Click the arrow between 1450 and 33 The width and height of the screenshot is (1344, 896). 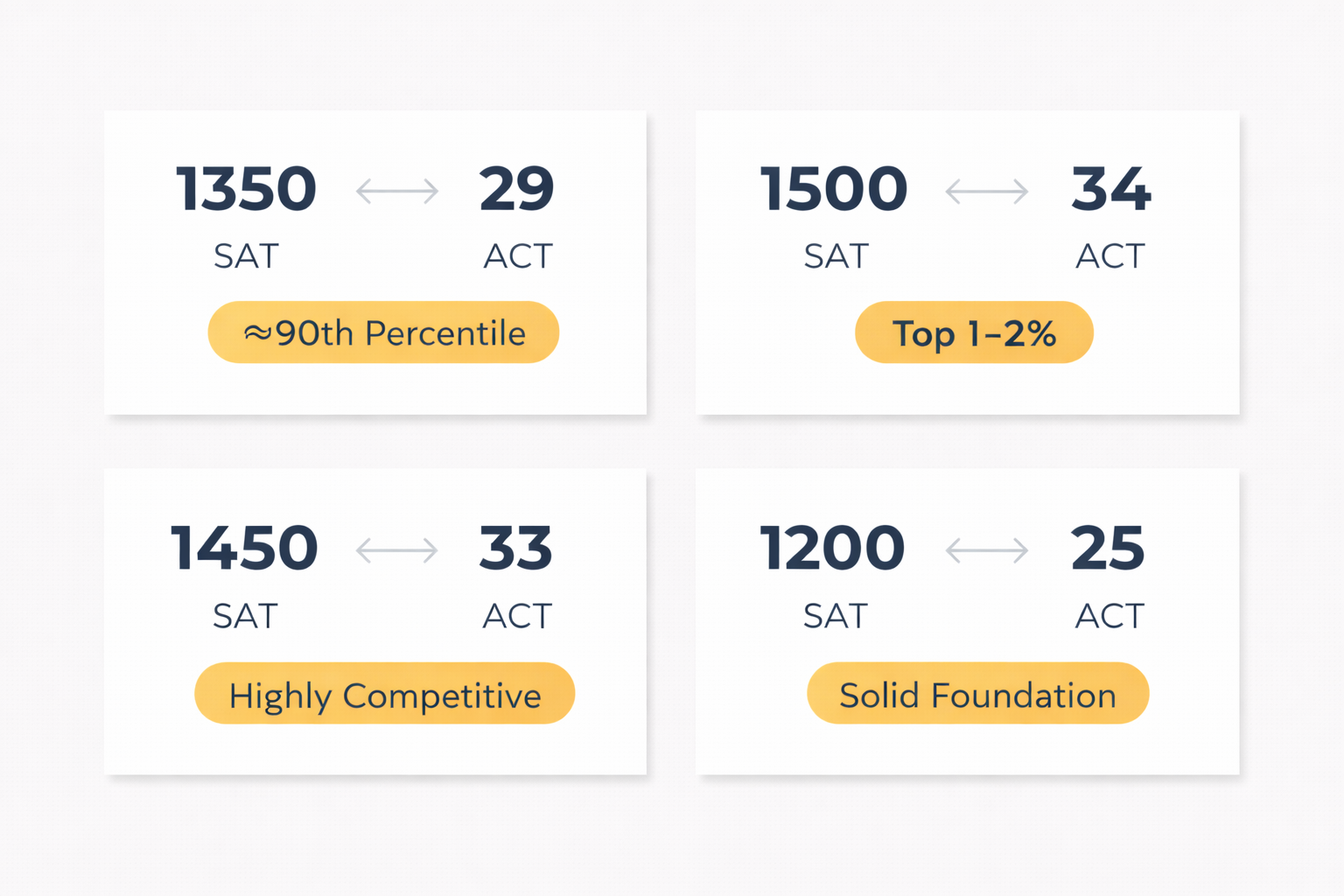point(397,550)
